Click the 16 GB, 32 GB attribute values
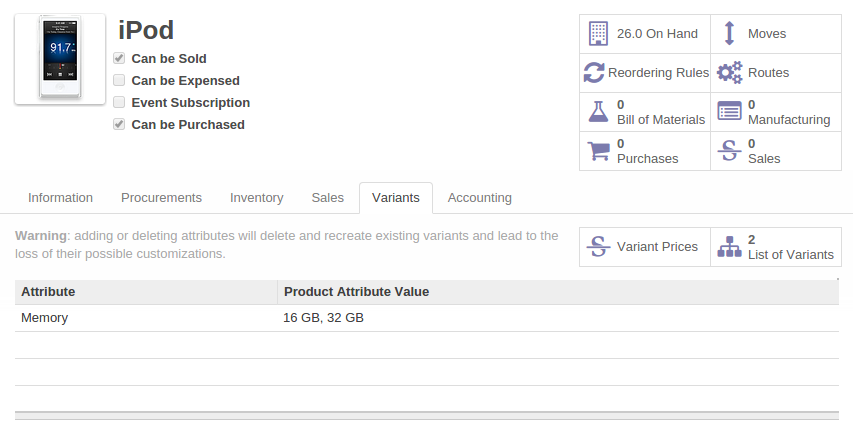The image size is (853, 434). pyautogui.click(x=324, y=318)
